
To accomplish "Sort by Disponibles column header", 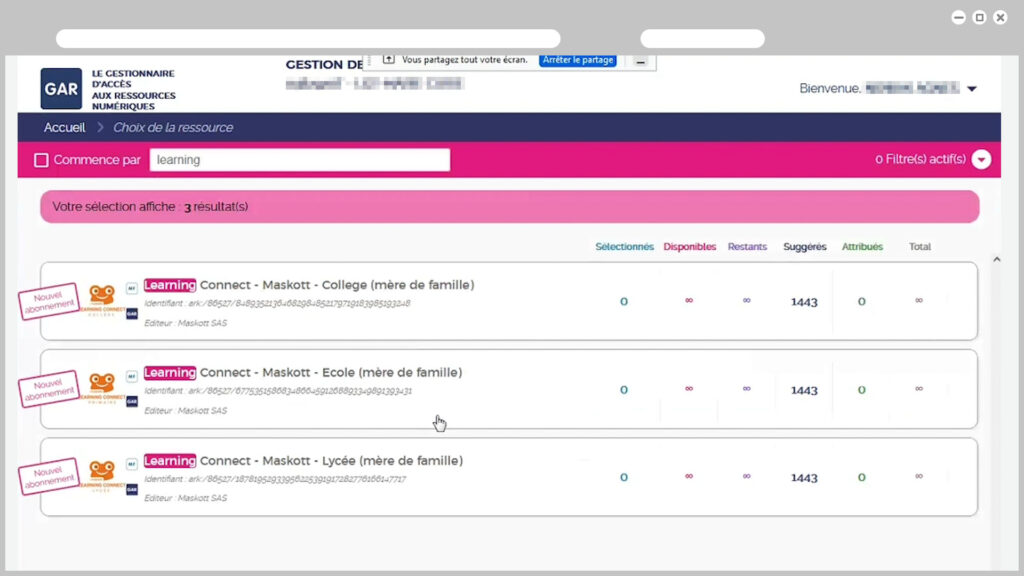I will pos(690,246).
